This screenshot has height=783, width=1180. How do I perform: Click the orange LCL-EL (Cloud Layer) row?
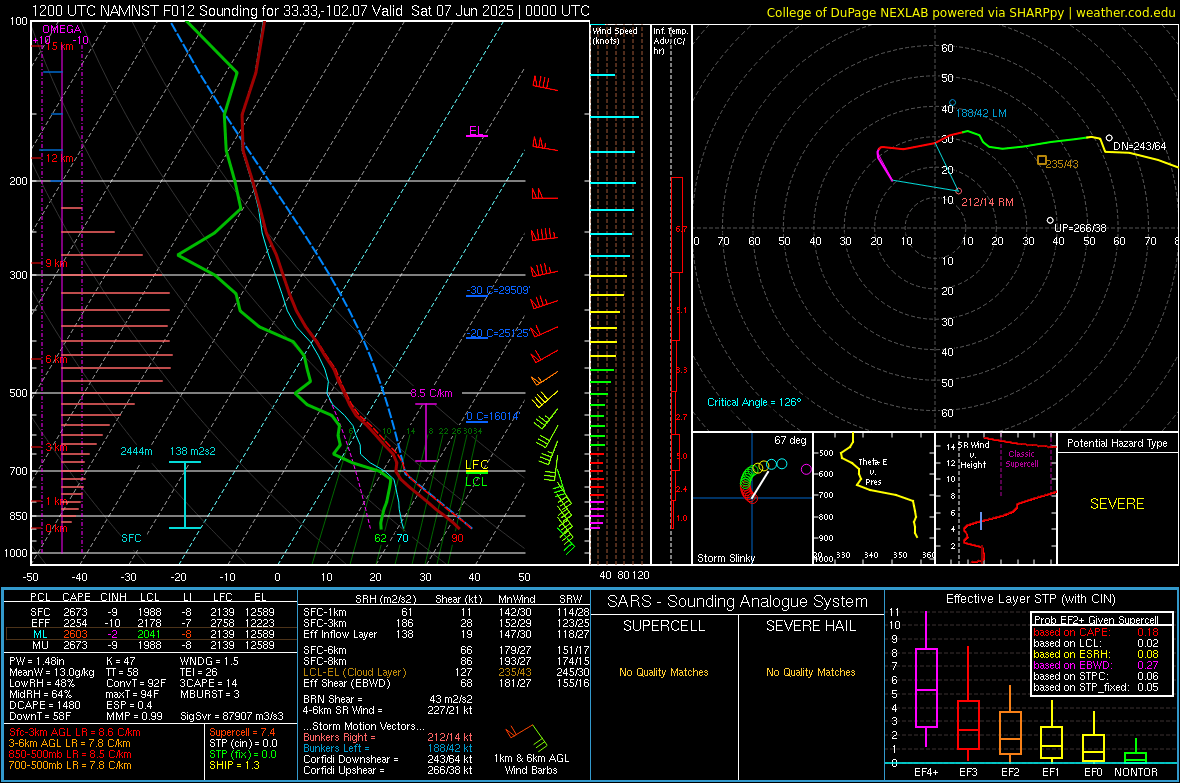point(446,672)
